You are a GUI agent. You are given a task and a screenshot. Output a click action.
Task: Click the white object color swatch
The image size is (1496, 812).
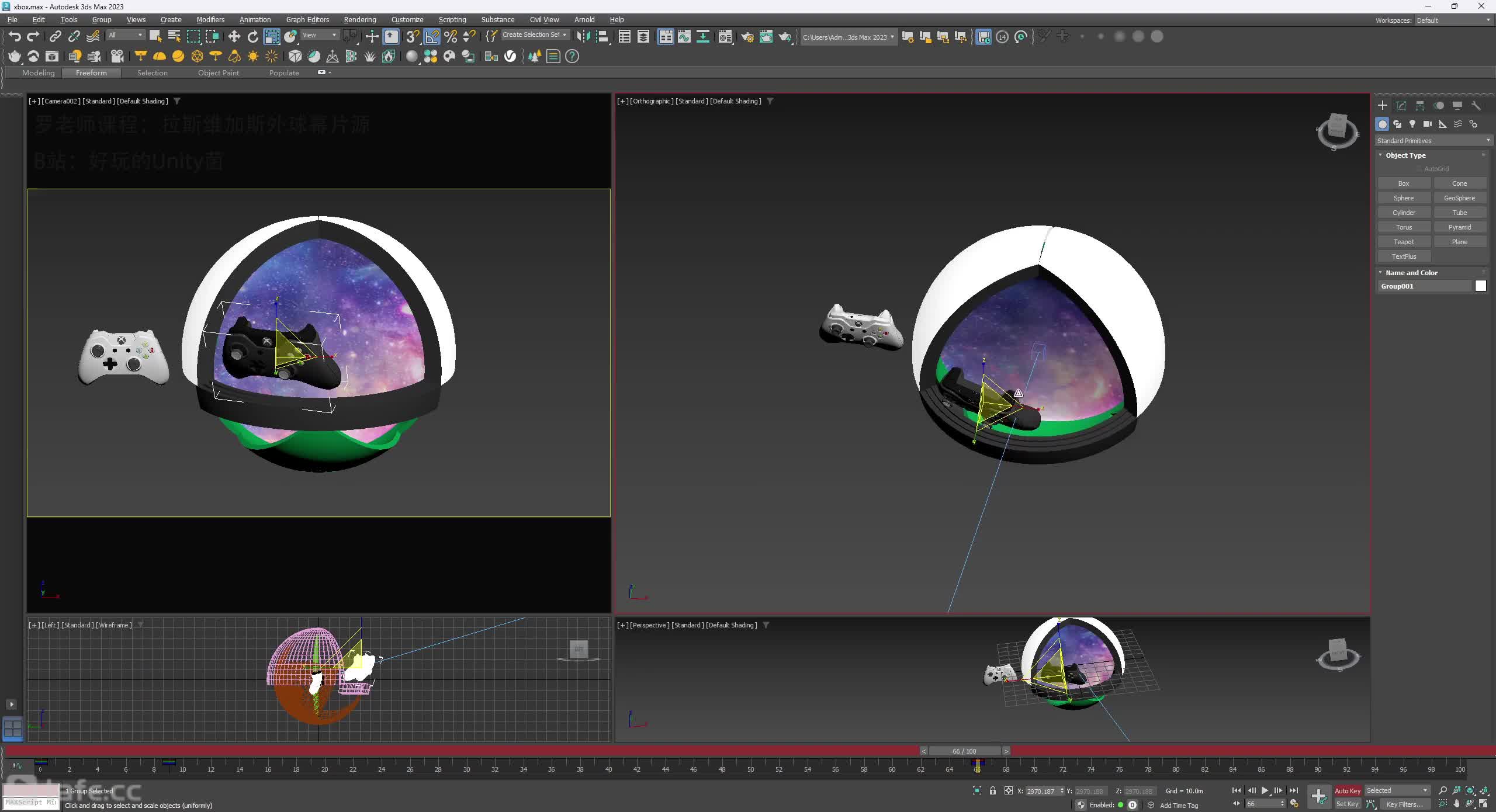click(x=1480, y=286)
